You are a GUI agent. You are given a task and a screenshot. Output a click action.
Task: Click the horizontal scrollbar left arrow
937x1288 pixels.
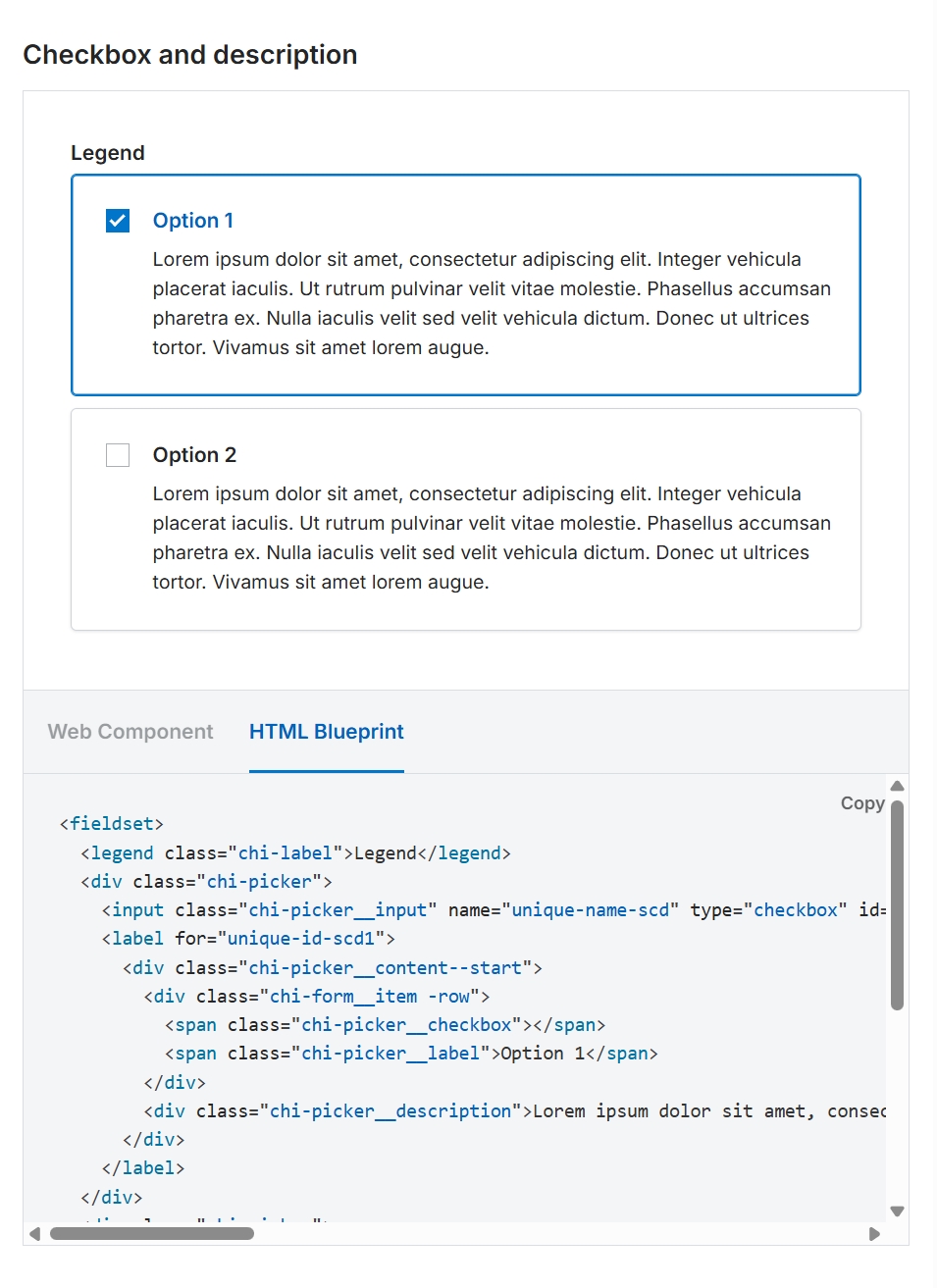tap(35, 1234)
